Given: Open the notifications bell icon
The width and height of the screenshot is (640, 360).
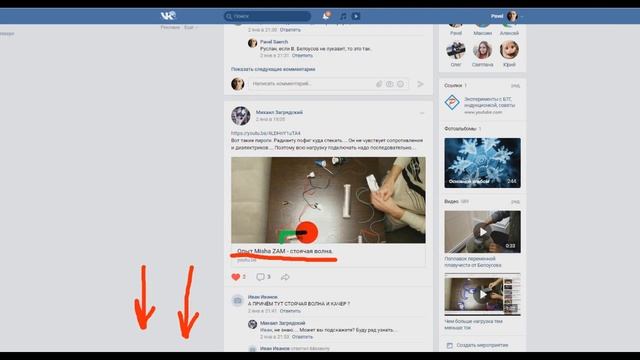Looking at the screenshot, I should 326,16.
